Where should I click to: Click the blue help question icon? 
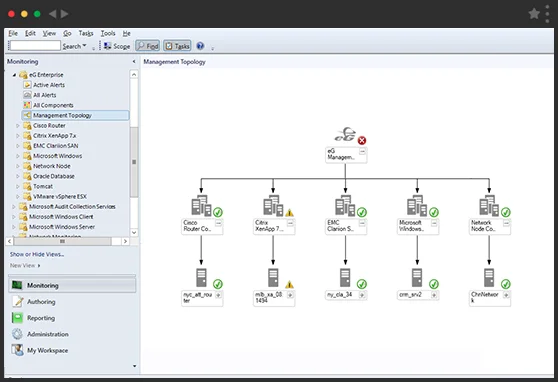[200, 46]
